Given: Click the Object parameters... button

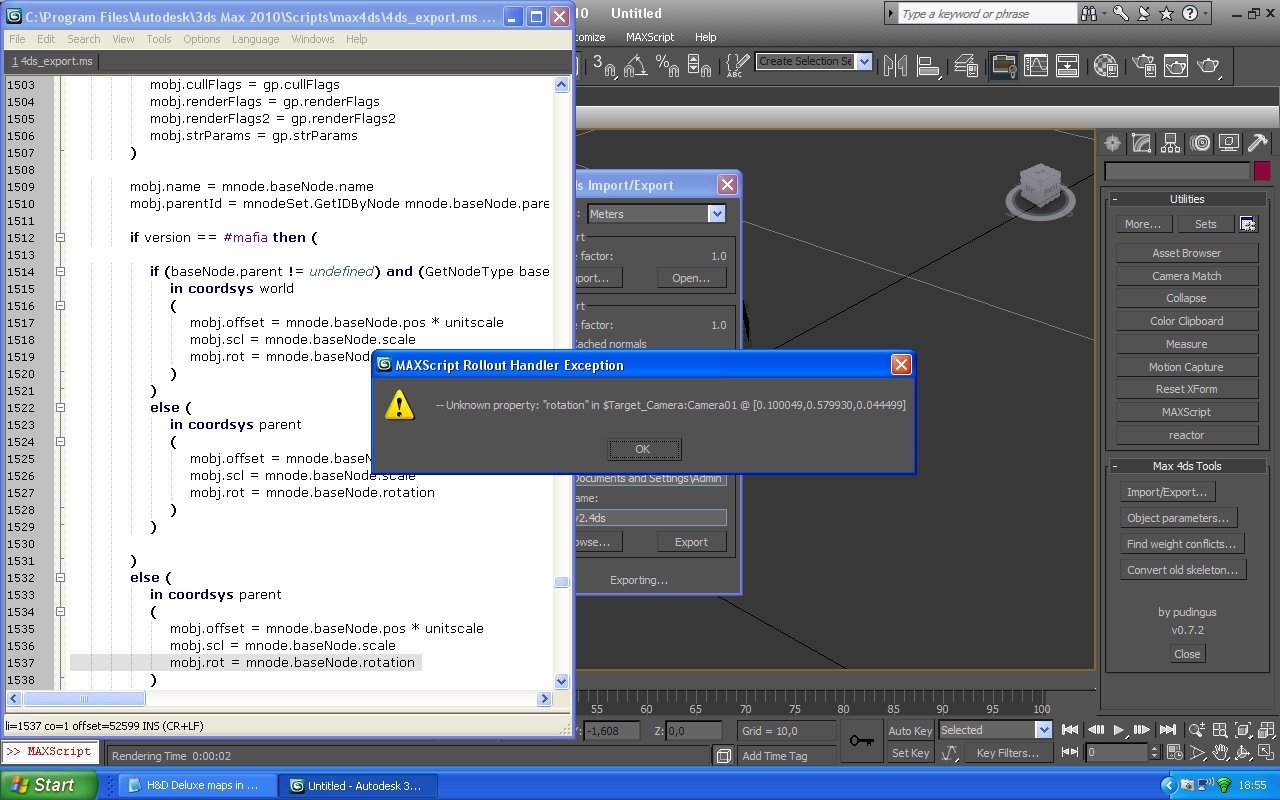Looking at the screenshot, I should click(x=1178, y=518).
